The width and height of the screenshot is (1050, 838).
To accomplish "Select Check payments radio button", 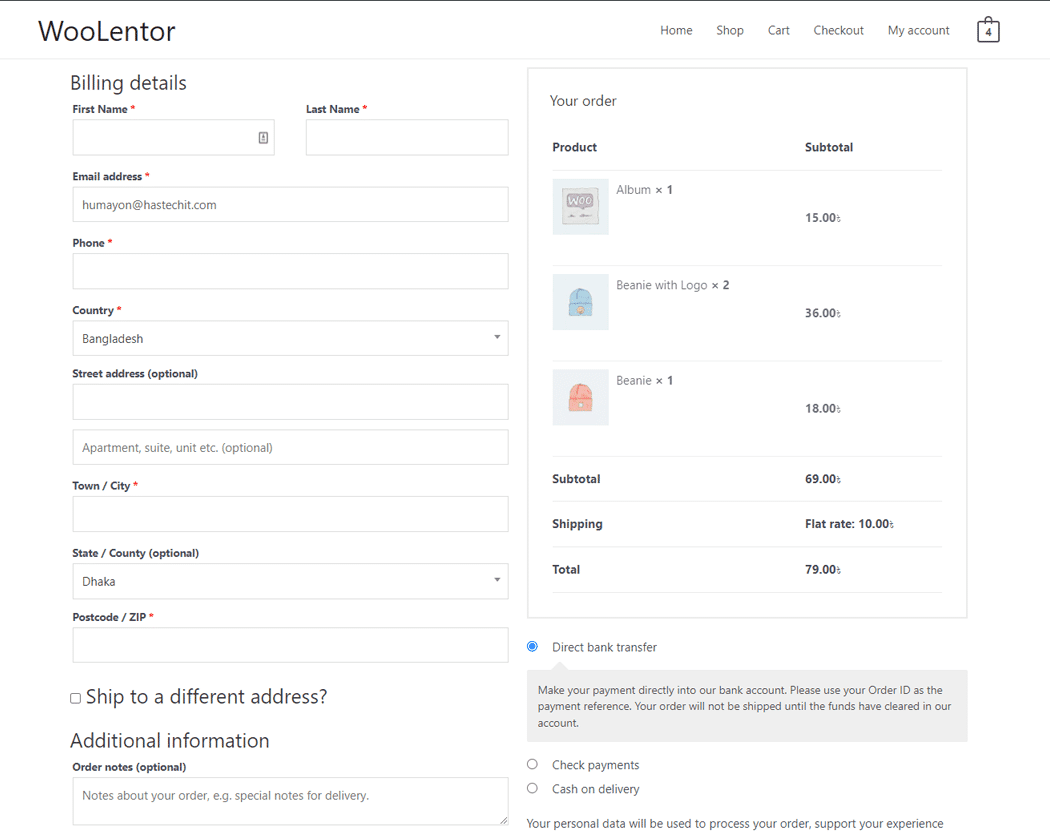I will point(532,765).
